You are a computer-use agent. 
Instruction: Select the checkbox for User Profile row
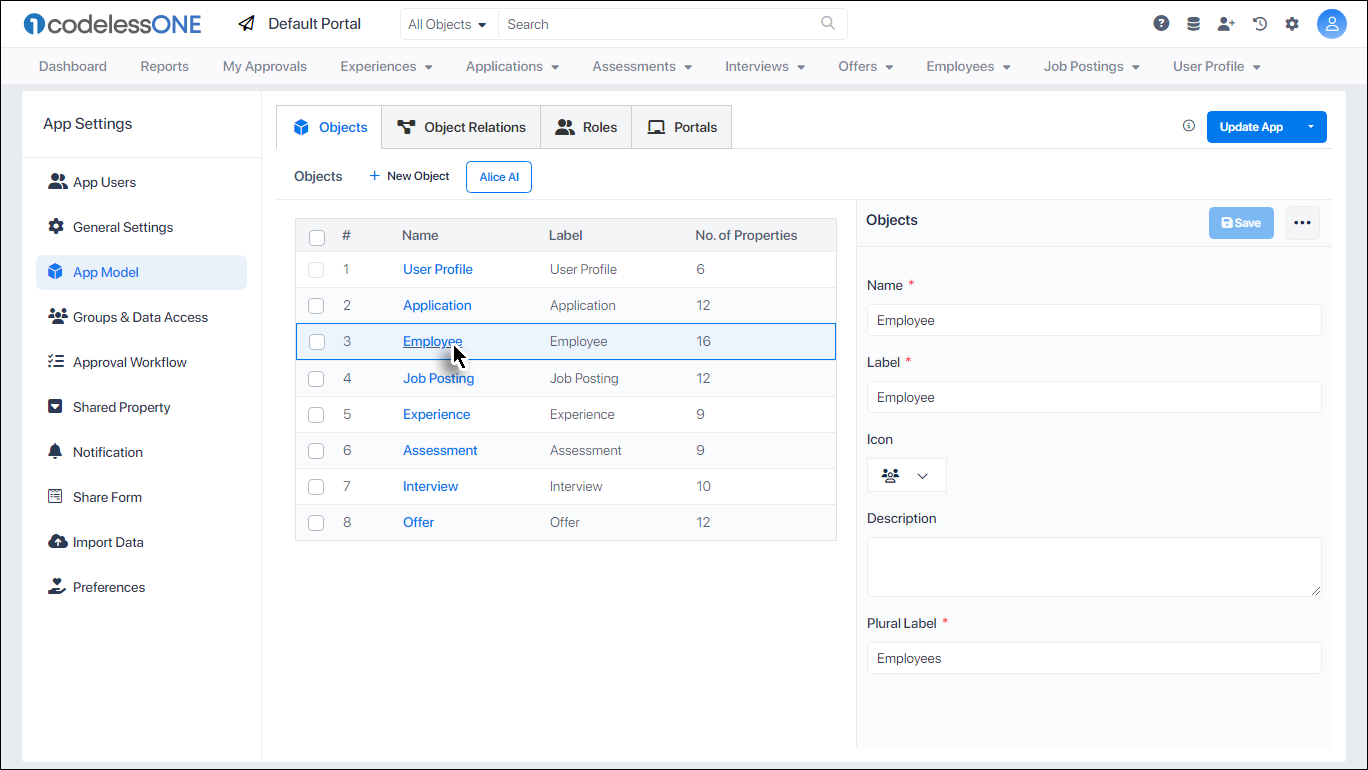pyautogui.click(x=316, y=269)
